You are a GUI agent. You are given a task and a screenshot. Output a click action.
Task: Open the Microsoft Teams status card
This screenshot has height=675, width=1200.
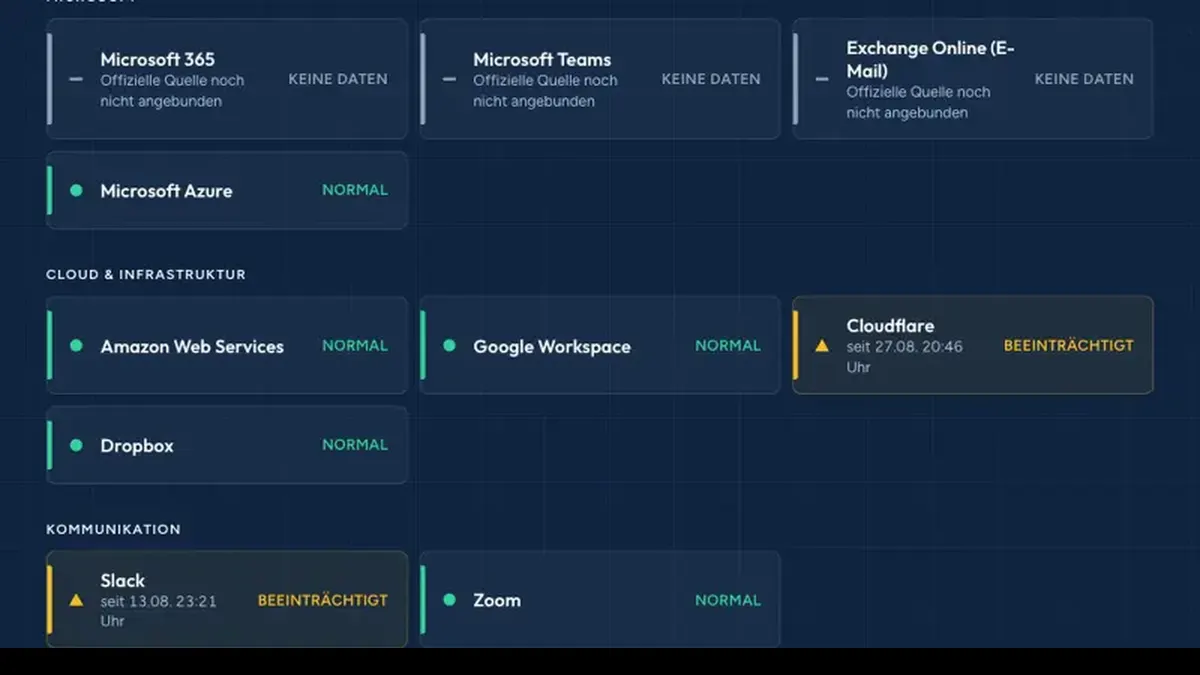pyautogui.click(x=600, y=79)
